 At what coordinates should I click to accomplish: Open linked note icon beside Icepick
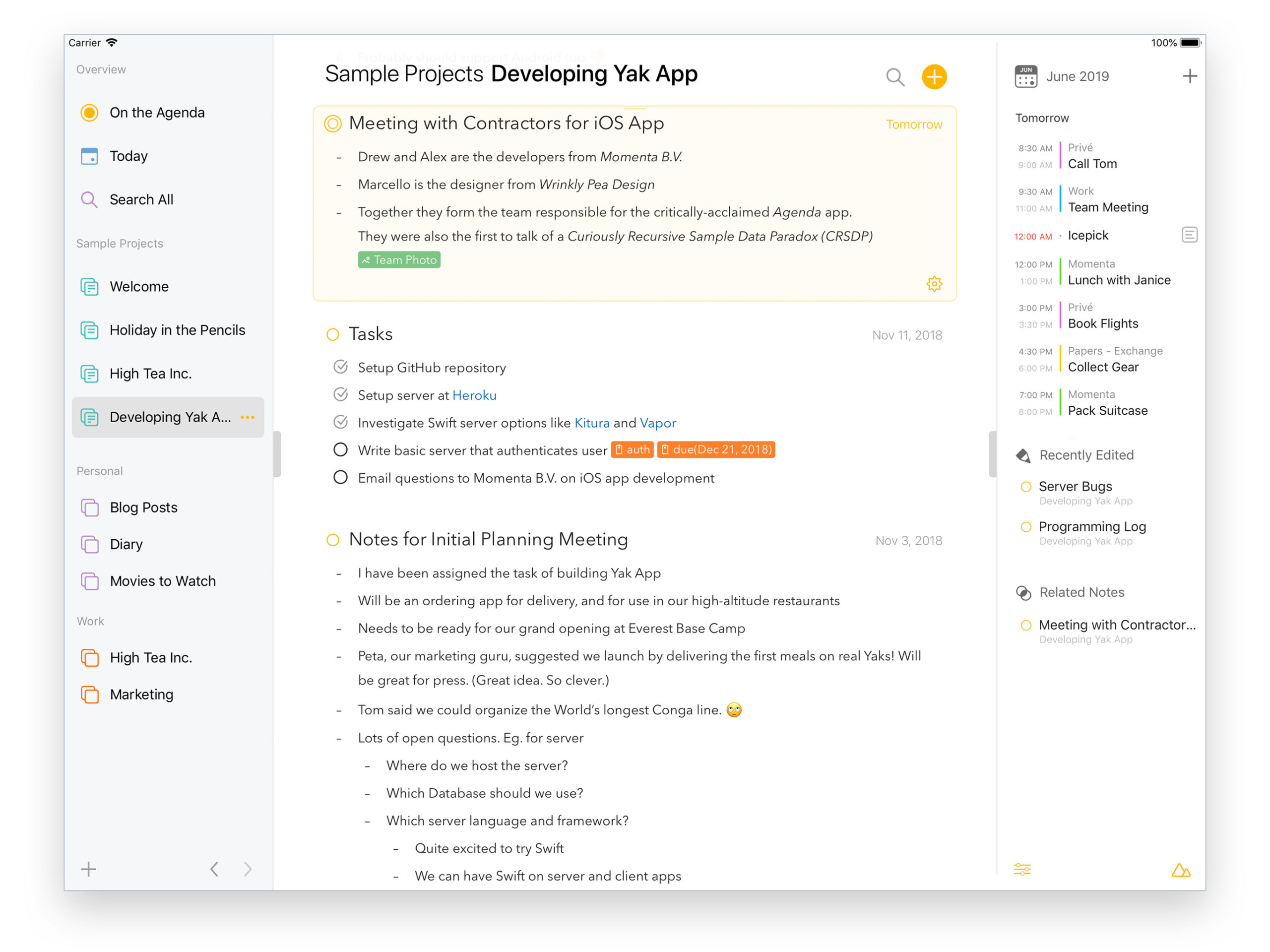1190,235
